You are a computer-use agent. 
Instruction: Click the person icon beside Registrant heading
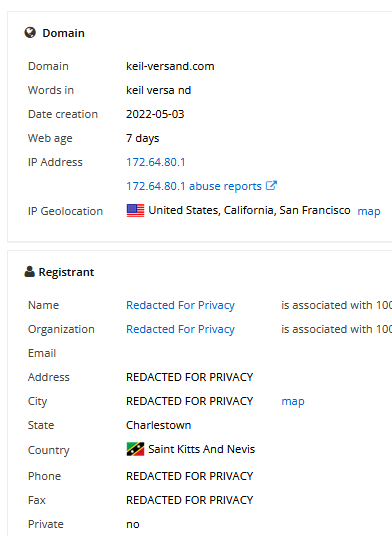coord(30,272)
